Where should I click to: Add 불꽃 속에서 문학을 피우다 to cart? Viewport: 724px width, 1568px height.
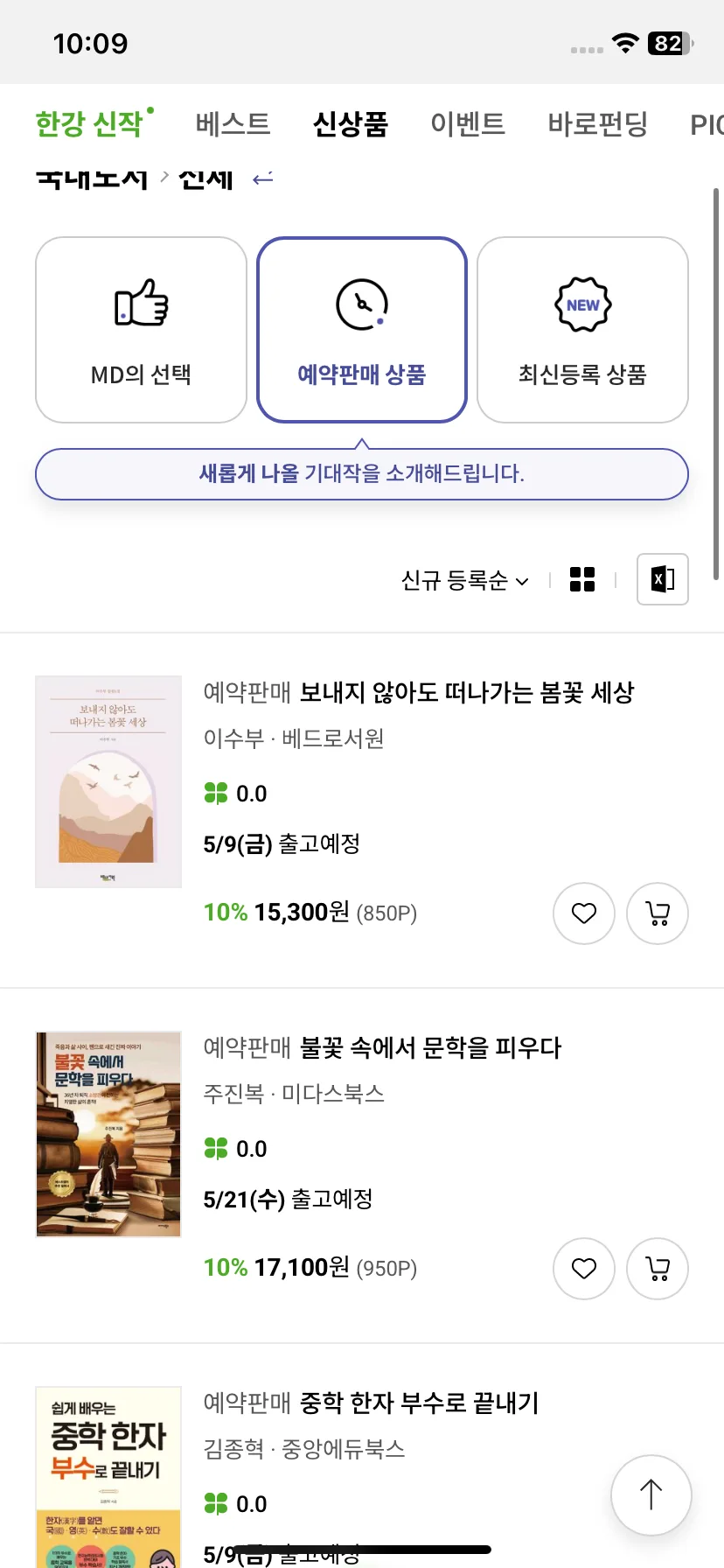pos(658,1269)
